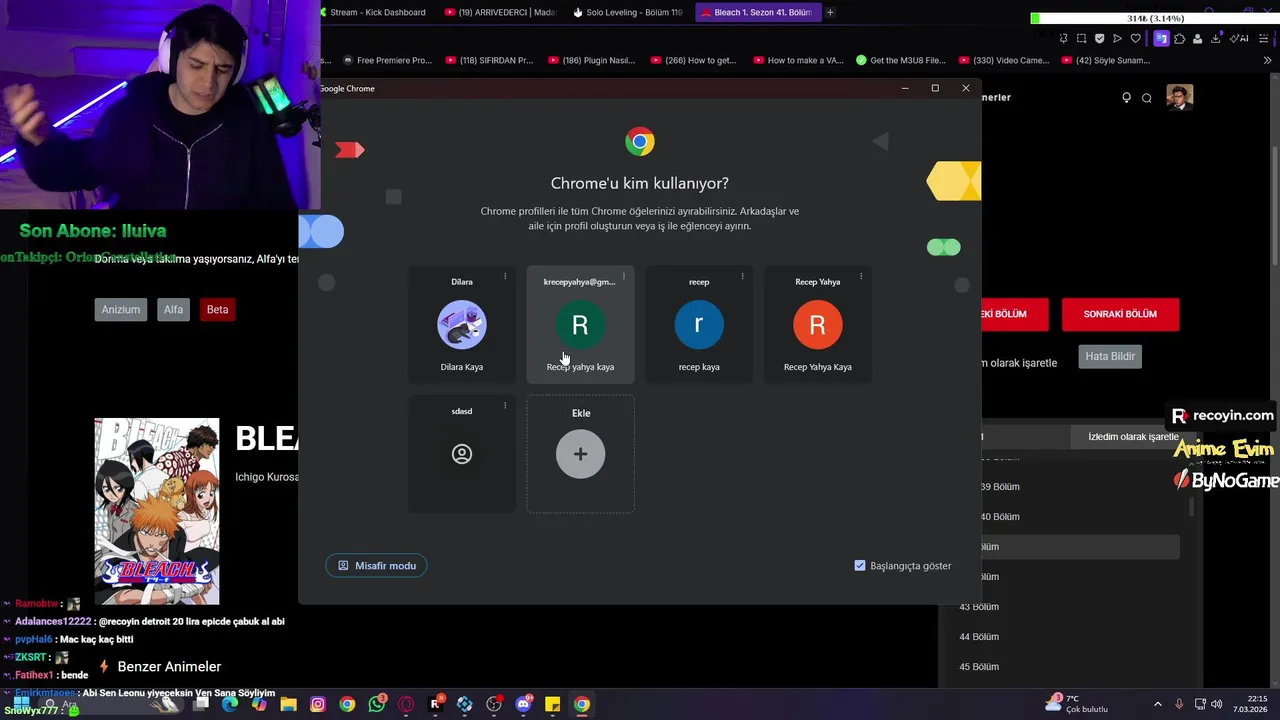Viewport: 1280px width, 720px height.
Task: Click the Ekle plus button to add profile
Action: [x=580, y=454]
